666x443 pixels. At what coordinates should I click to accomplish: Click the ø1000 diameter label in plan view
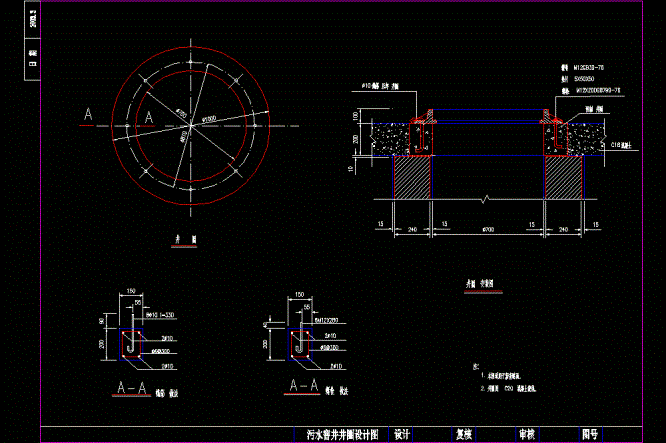[x=209, y=119]
